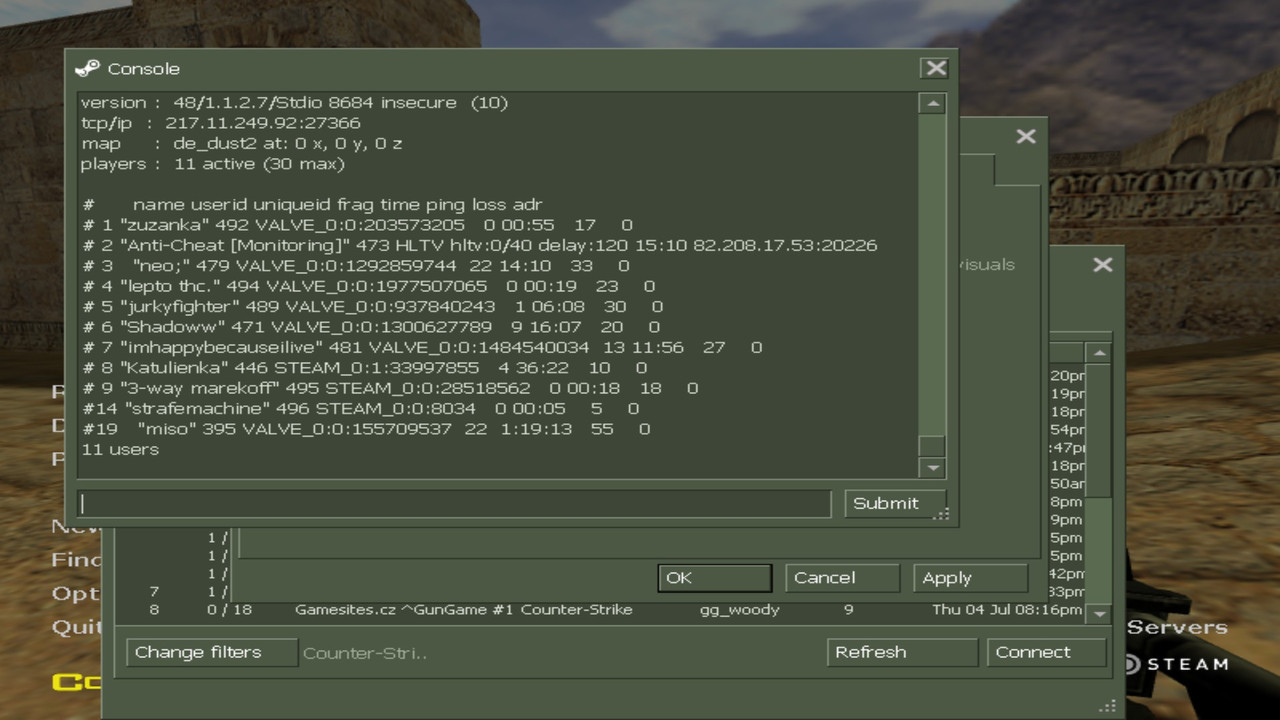Click the Thu 04 Jul 08:16pm cell
The width and height of the screenshot is (1280, 720).
click(1007, 609)
